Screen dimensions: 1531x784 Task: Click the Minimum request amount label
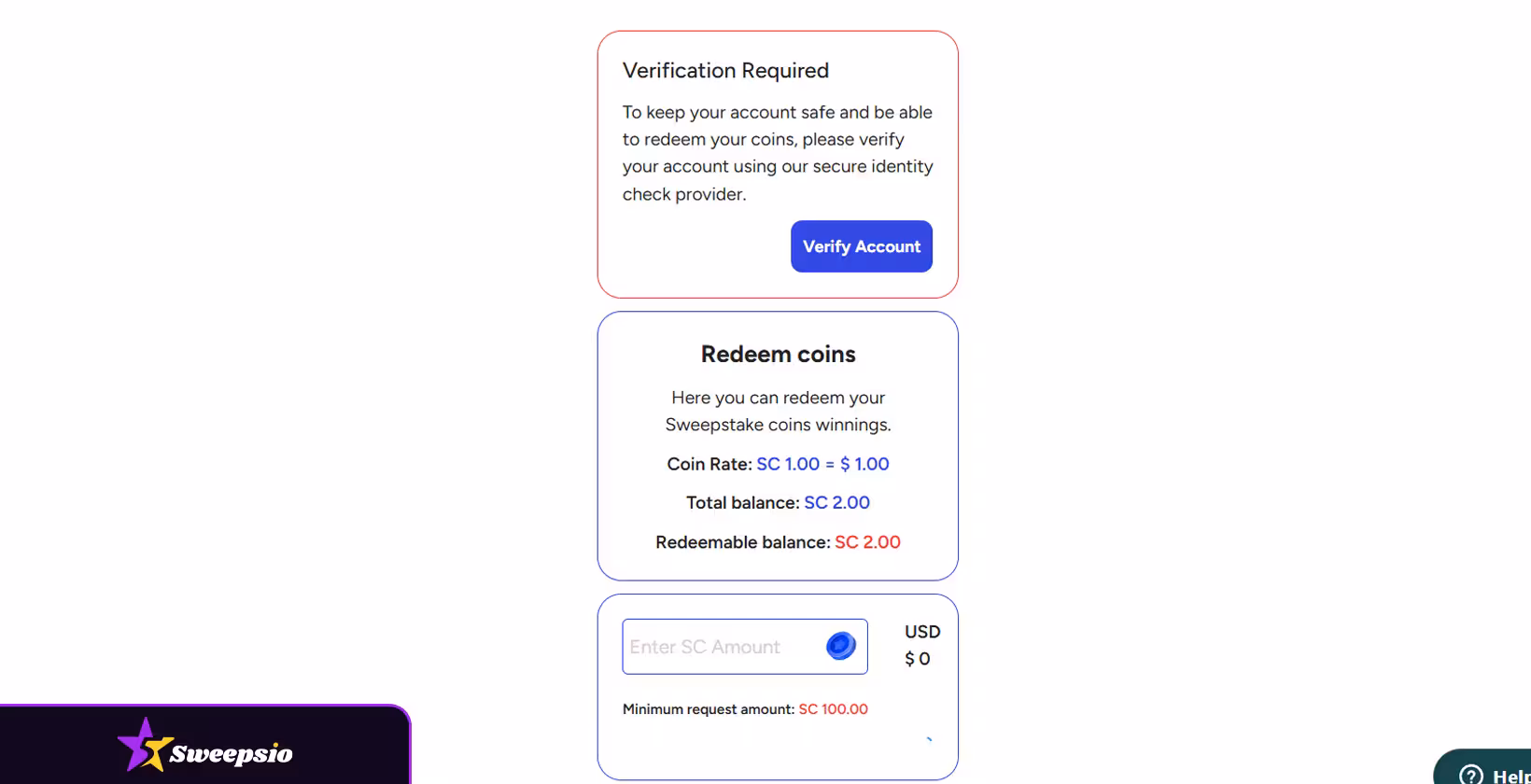pos(709,709)
